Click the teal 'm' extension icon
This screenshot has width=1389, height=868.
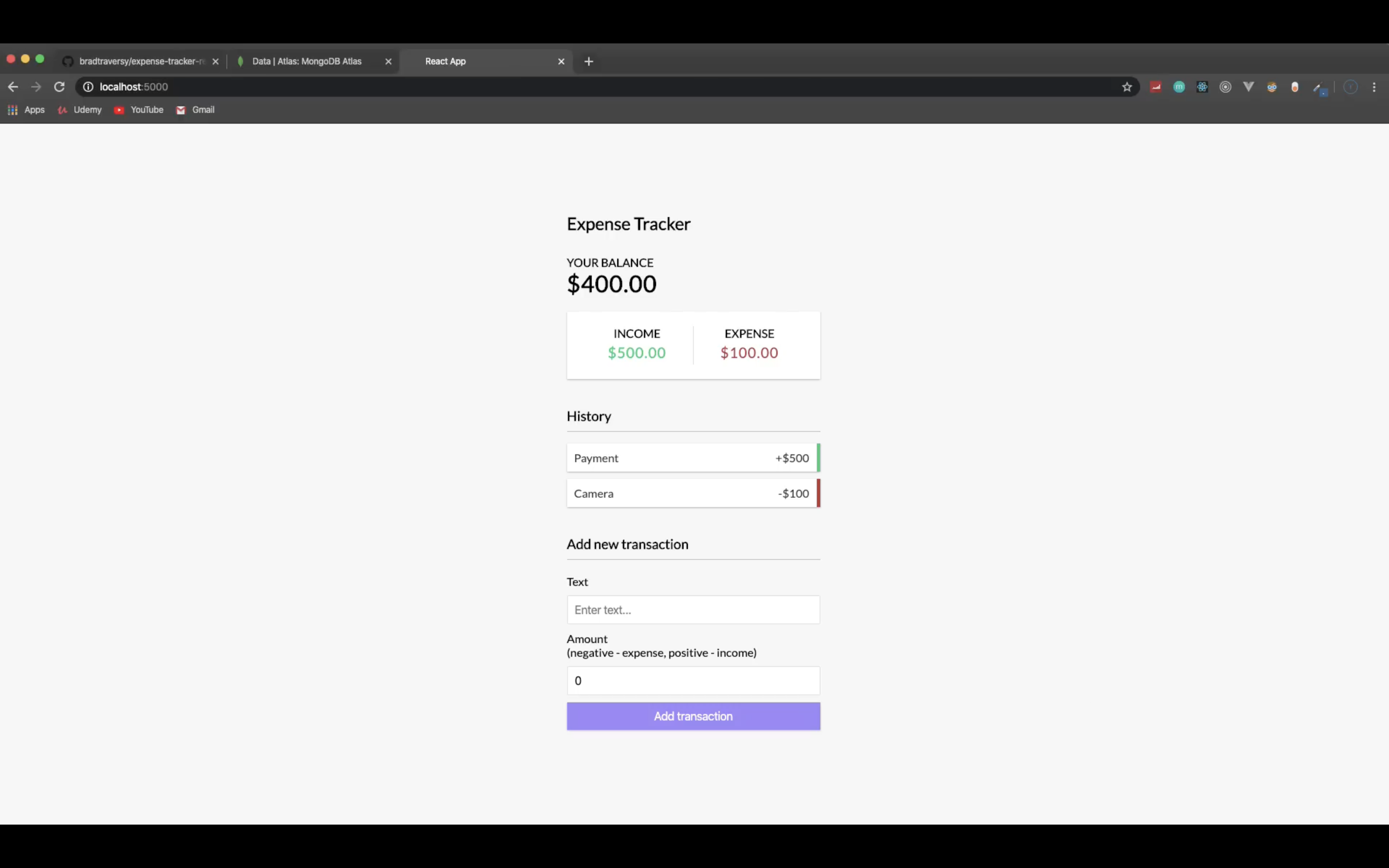coord(1179,87)
